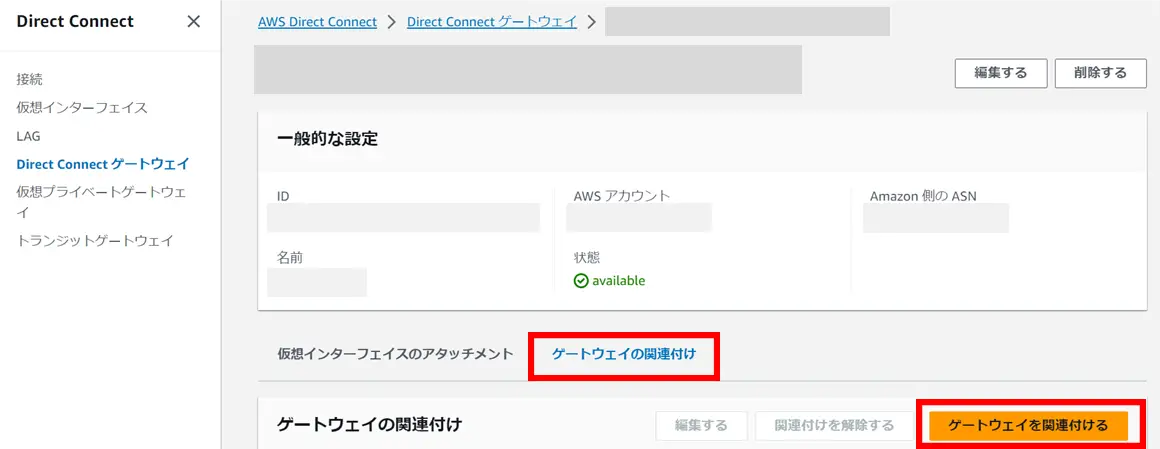Open 仮想プライベートゲートウェイ in sidebar

click(x=101, y=202)
